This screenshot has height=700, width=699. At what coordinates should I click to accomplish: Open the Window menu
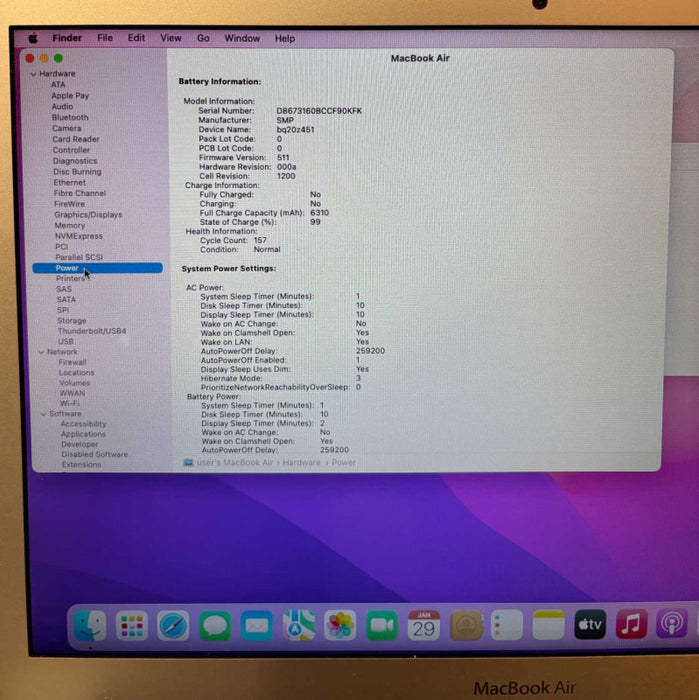click(242, 38)
